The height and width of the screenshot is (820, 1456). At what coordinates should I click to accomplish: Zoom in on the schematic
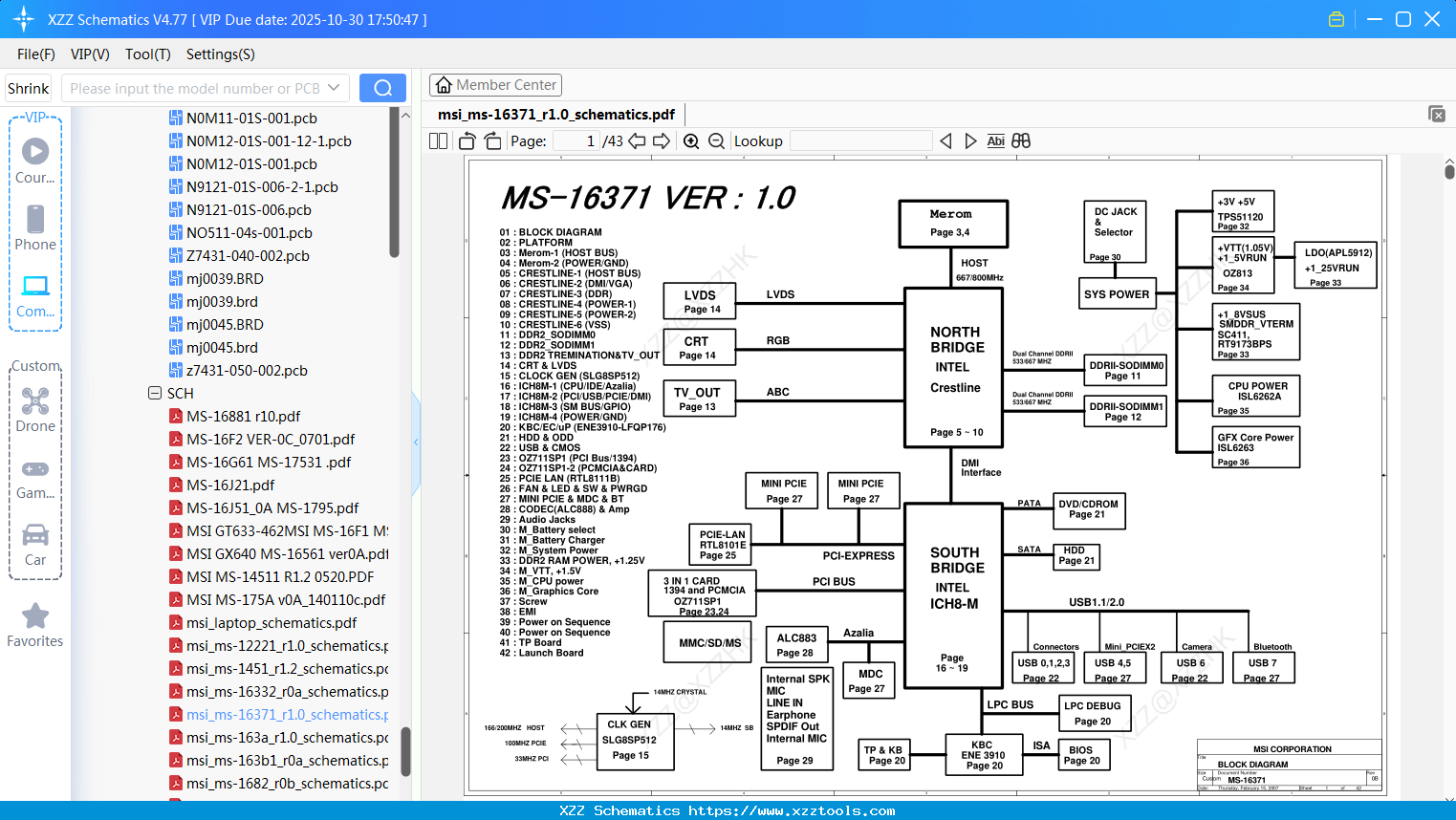pos(691,141)
